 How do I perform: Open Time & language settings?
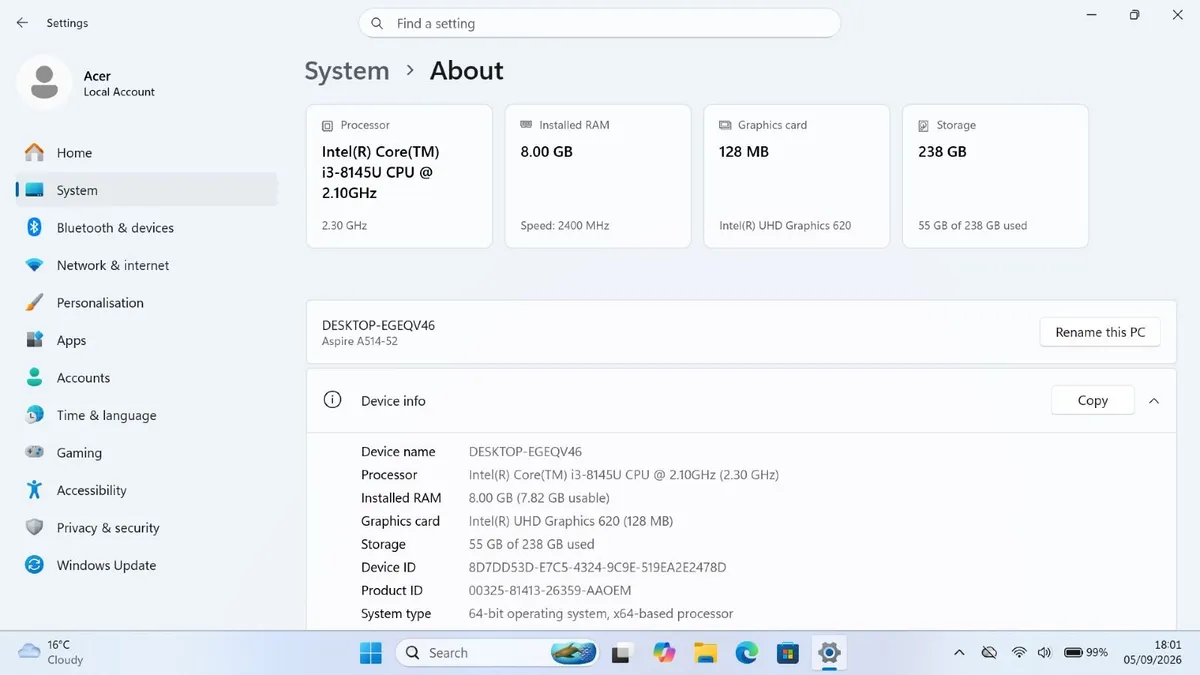[147, 415]
